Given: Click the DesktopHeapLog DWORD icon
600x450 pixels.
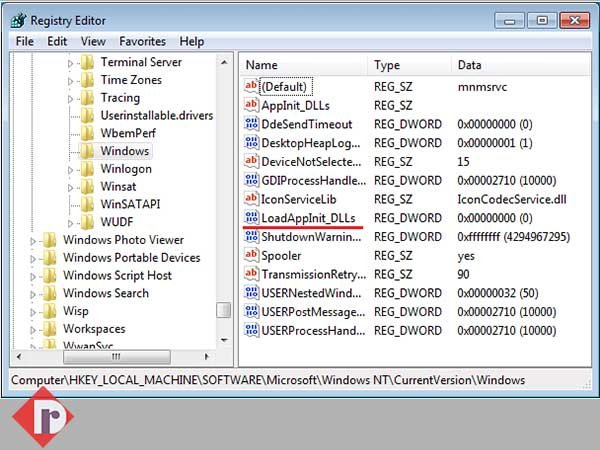Looking at the screenshot, I should [x=251, y=143].
